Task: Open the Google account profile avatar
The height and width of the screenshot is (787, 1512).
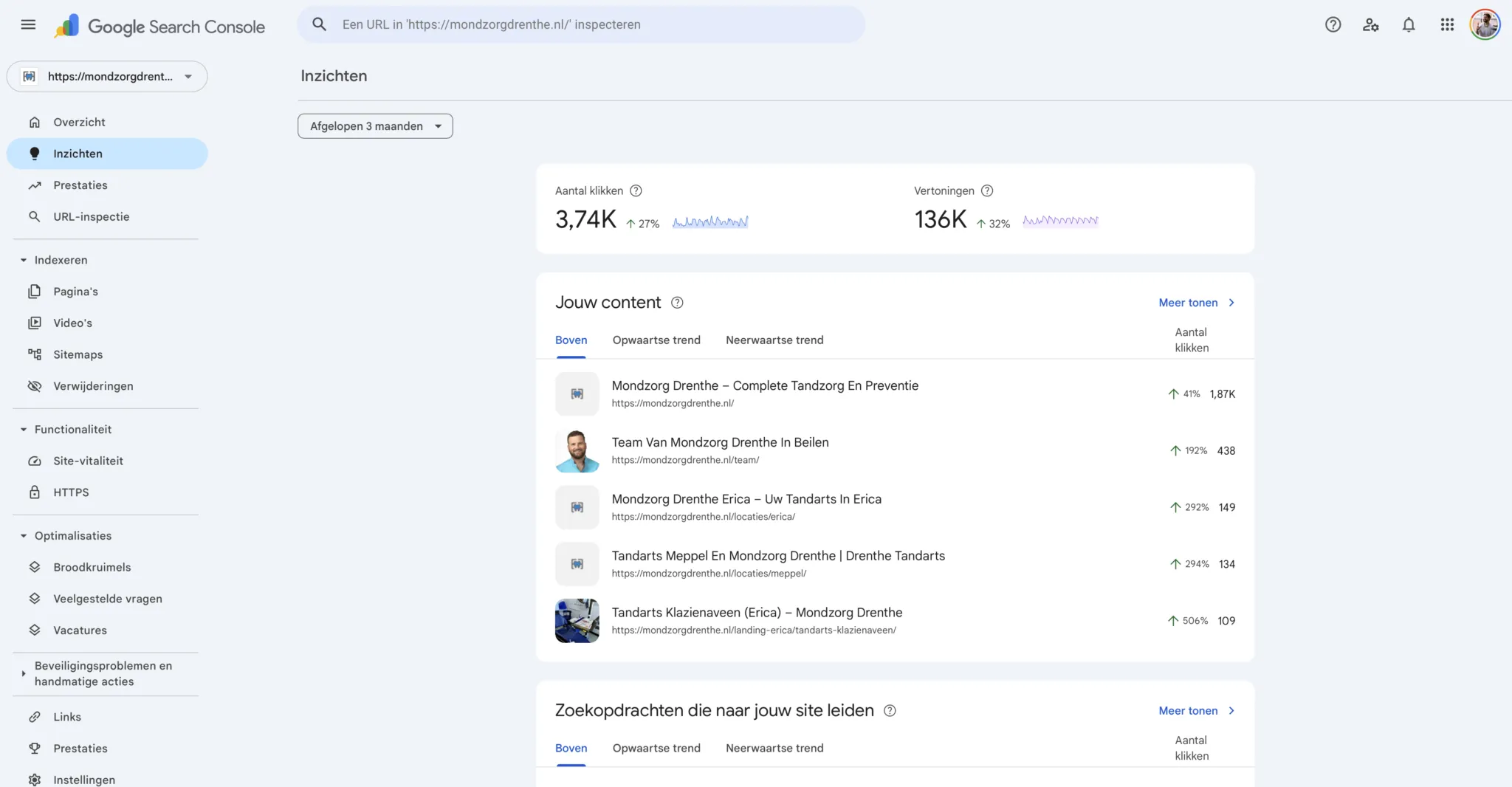Action: 1485,25
